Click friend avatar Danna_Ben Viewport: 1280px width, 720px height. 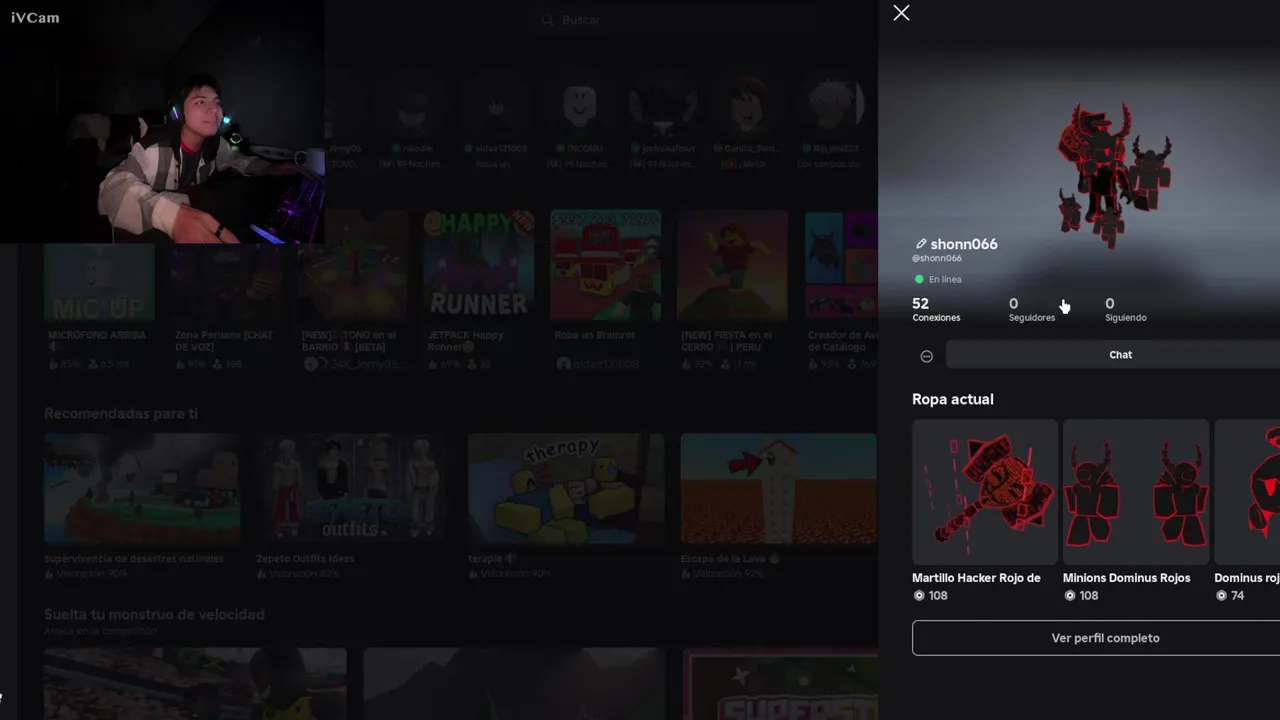746,107
